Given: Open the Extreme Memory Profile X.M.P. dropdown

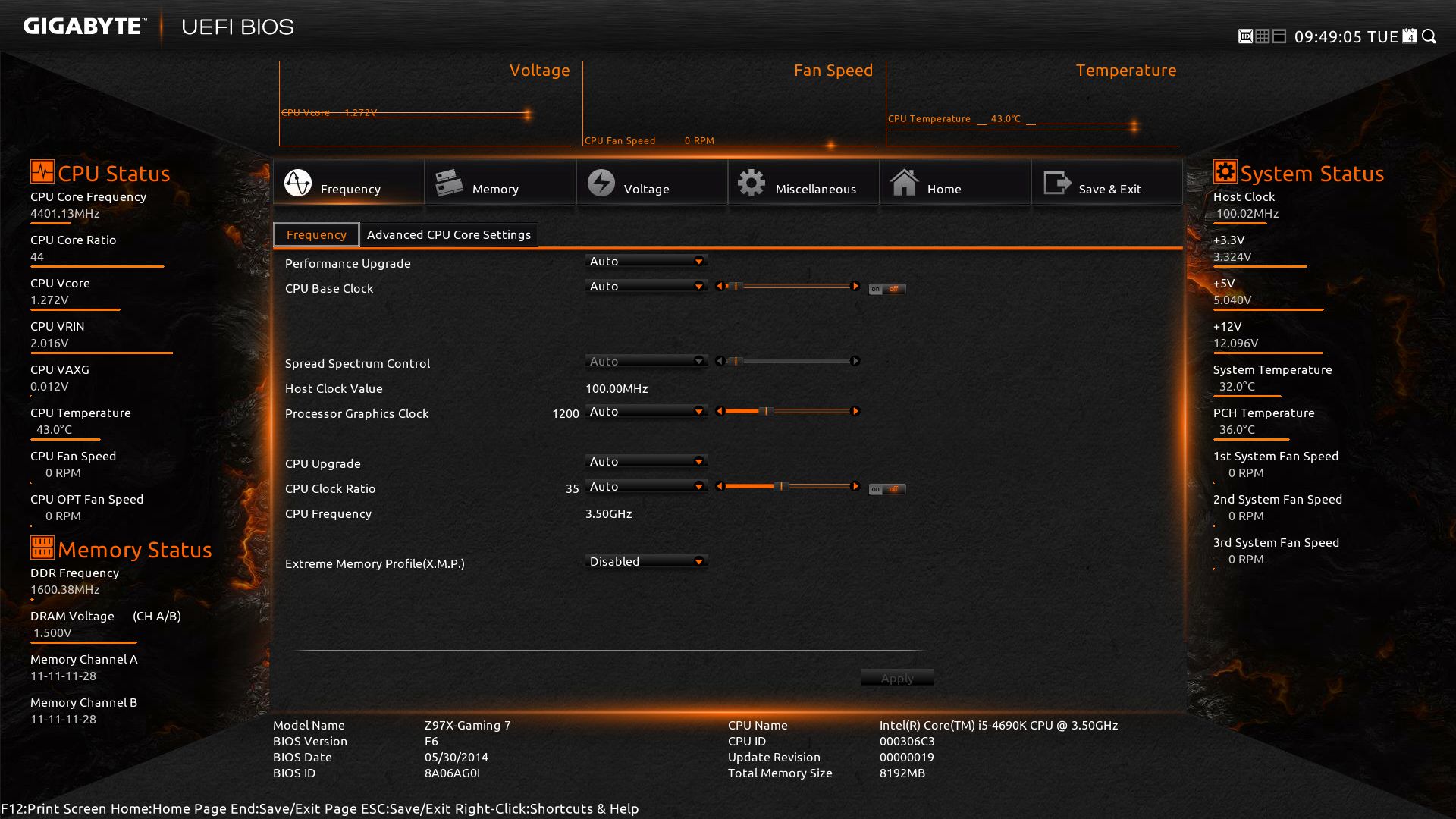Looking at the screenshot, I should pos(646,561).
